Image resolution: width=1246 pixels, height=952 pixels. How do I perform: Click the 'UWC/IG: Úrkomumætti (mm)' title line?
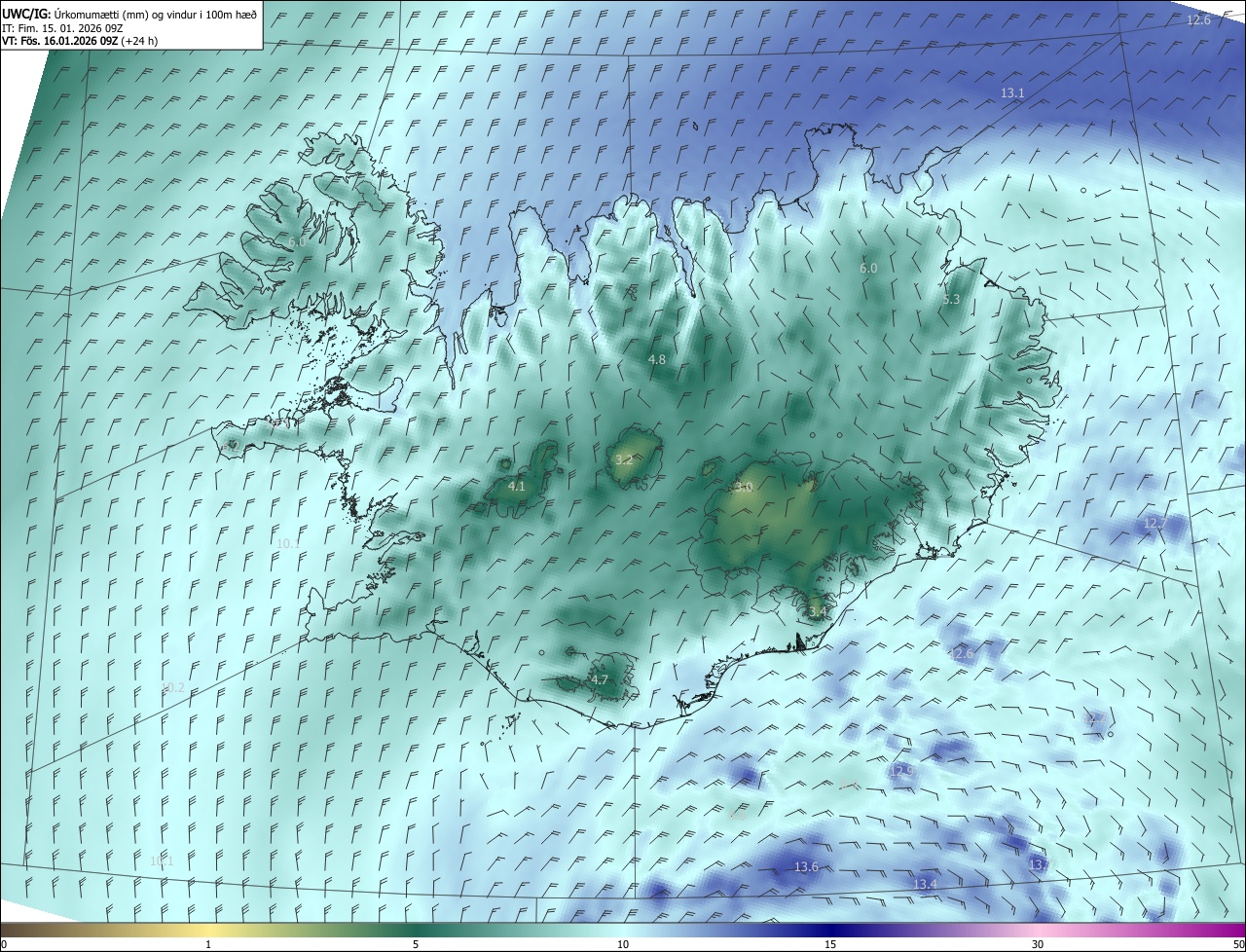click(129, 14)
